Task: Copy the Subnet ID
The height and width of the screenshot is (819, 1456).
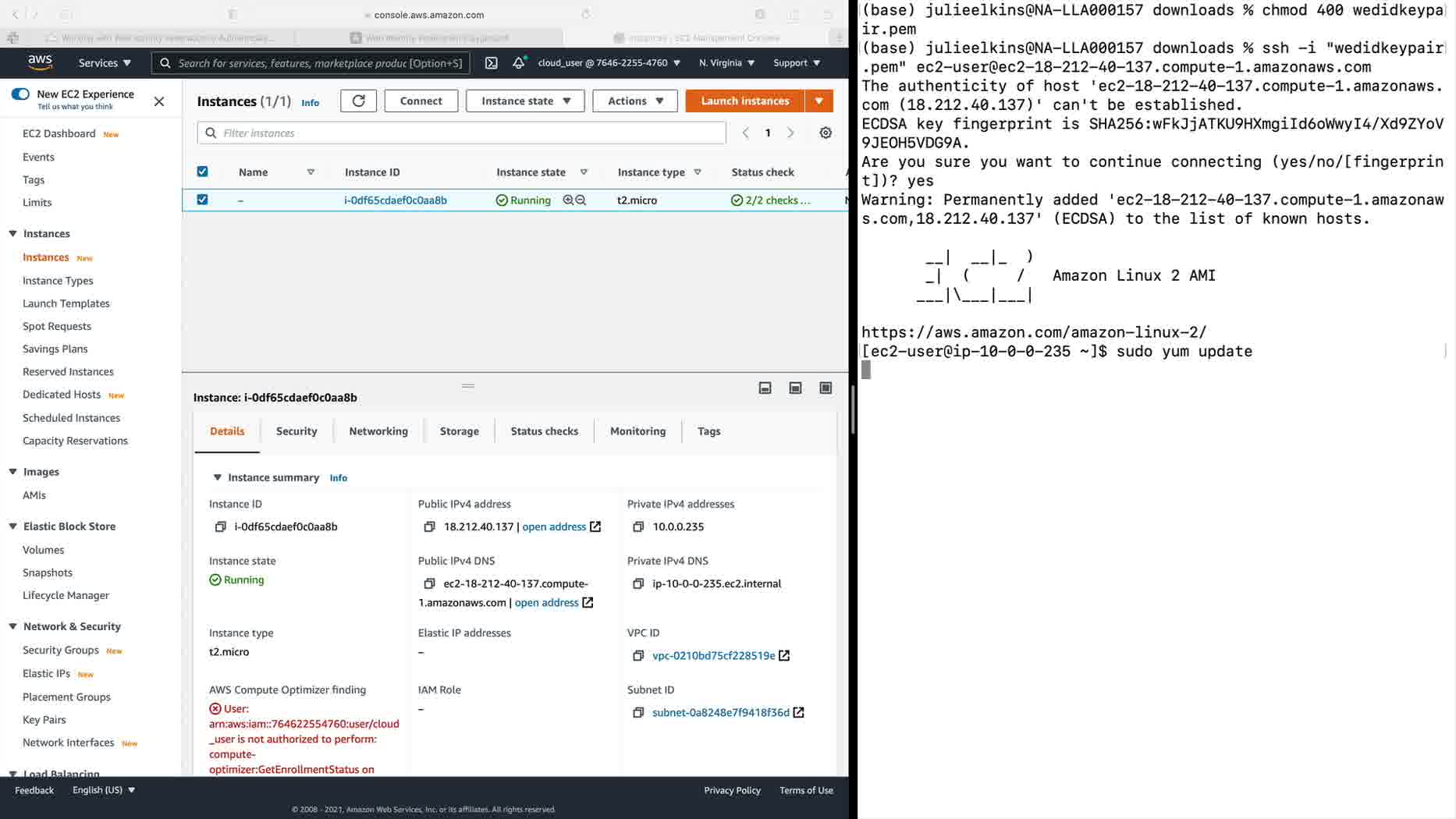Action: (638, 713)
